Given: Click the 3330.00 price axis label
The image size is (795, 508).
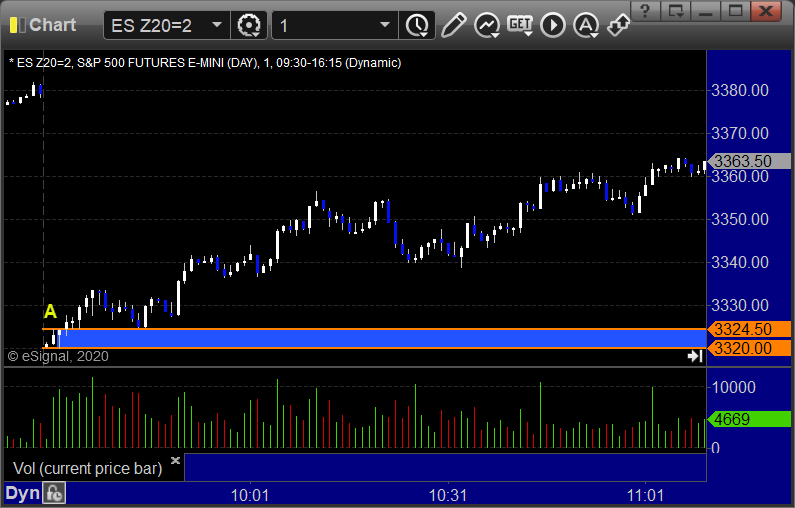Looking at the screenshot, I should pyautogui.click(x=740, y=306).
